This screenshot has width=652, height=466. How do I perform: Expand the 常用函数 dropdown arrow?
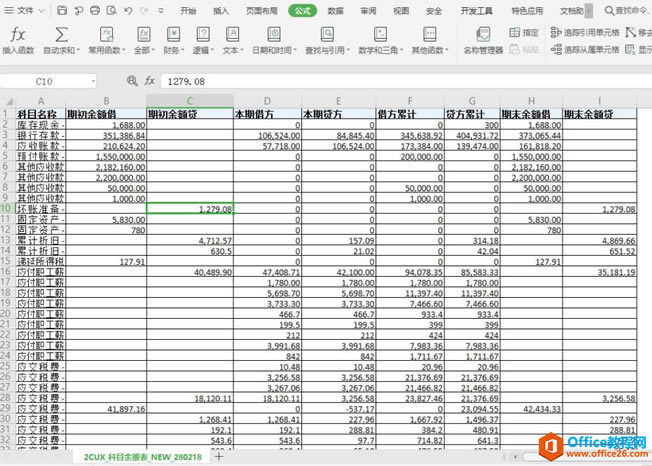(x=123, y=50)
